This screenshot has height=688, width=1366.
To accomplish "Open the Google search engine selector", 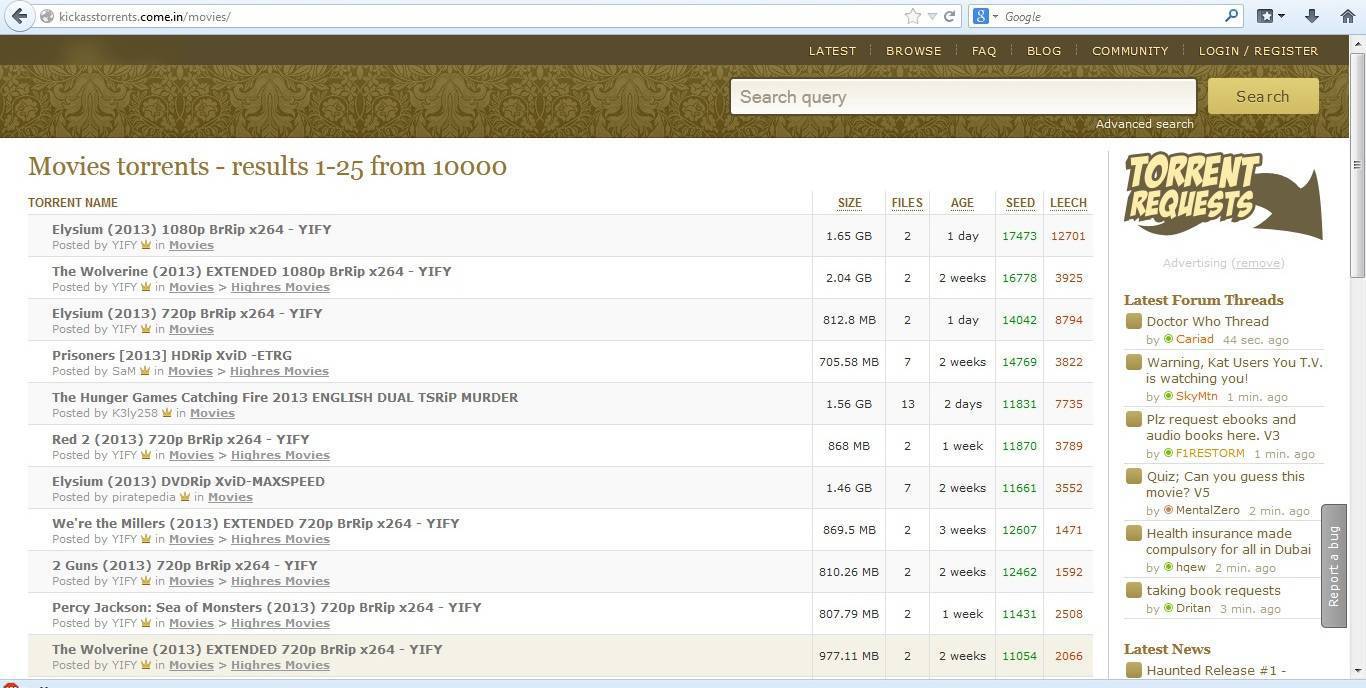I will point(985,16).
